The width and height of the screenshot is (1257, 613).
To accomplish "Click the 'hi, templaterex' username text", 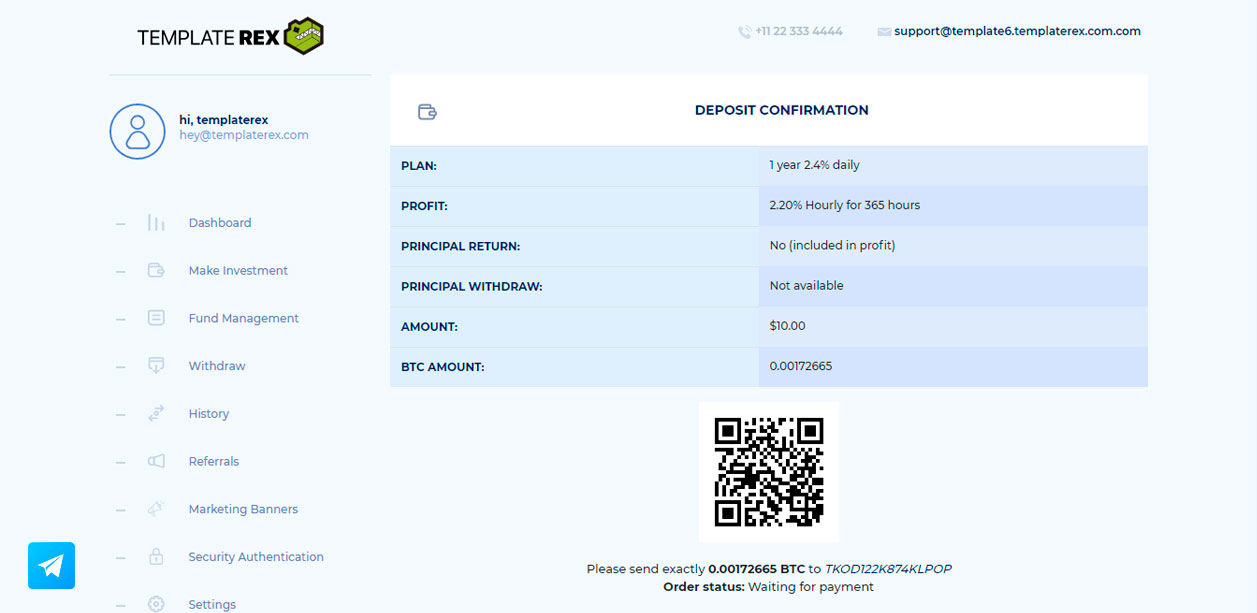I will (224, 120).
